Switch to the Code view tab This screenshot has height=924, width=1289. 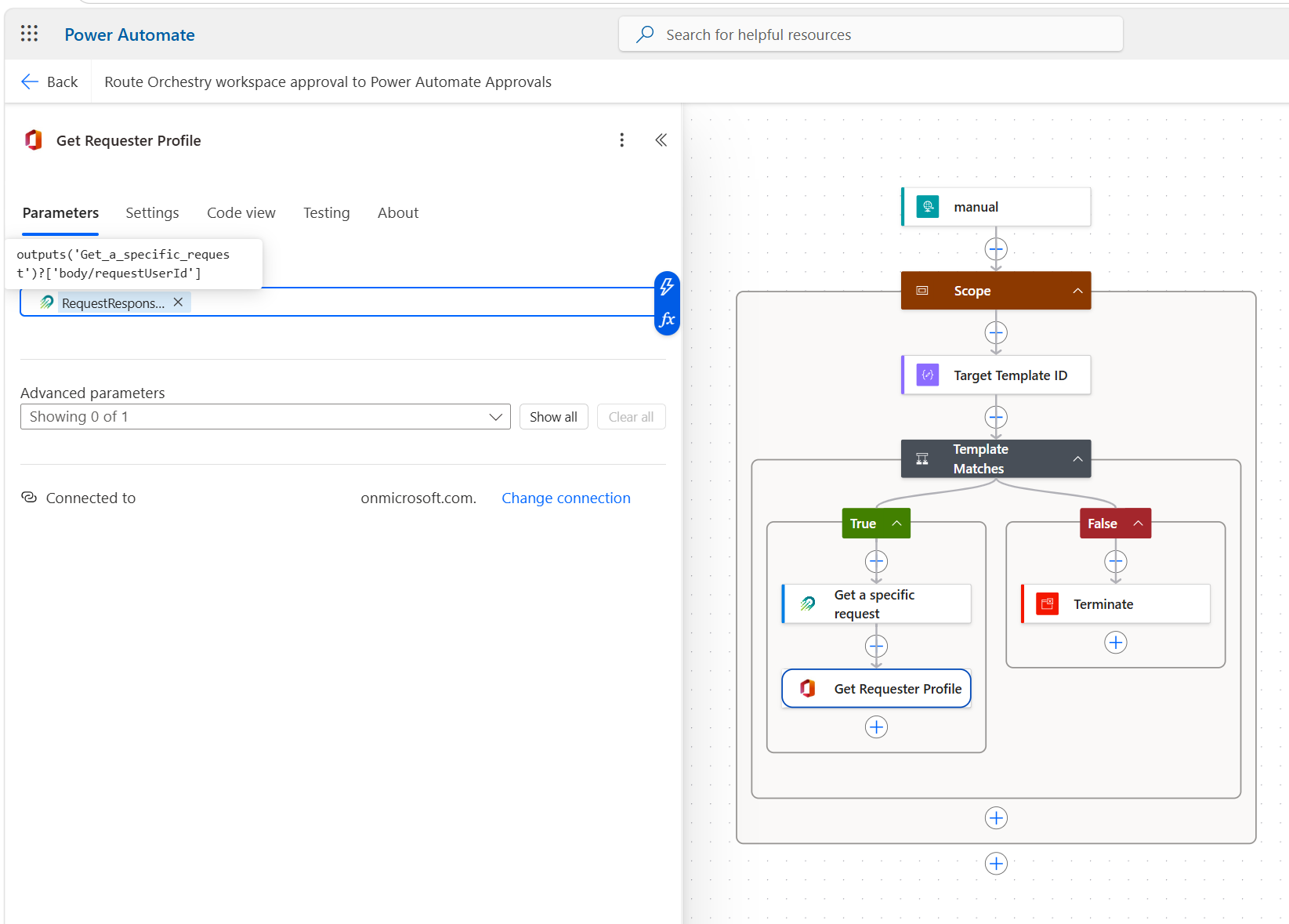tap(241, 213)
